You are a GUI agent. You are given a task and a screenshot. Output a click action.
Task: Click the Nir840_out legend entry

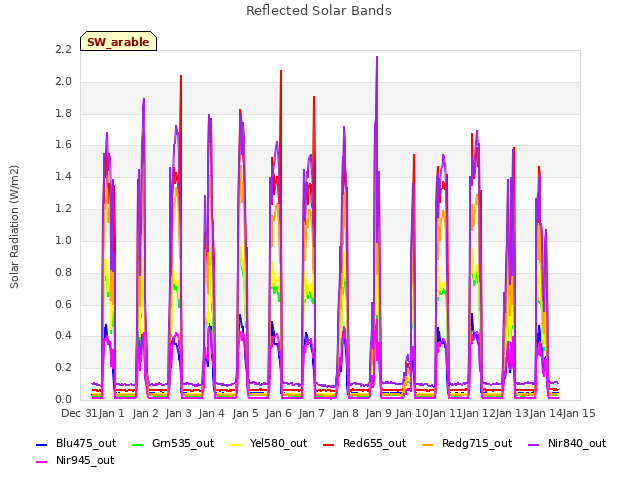(x=567, y=444)
